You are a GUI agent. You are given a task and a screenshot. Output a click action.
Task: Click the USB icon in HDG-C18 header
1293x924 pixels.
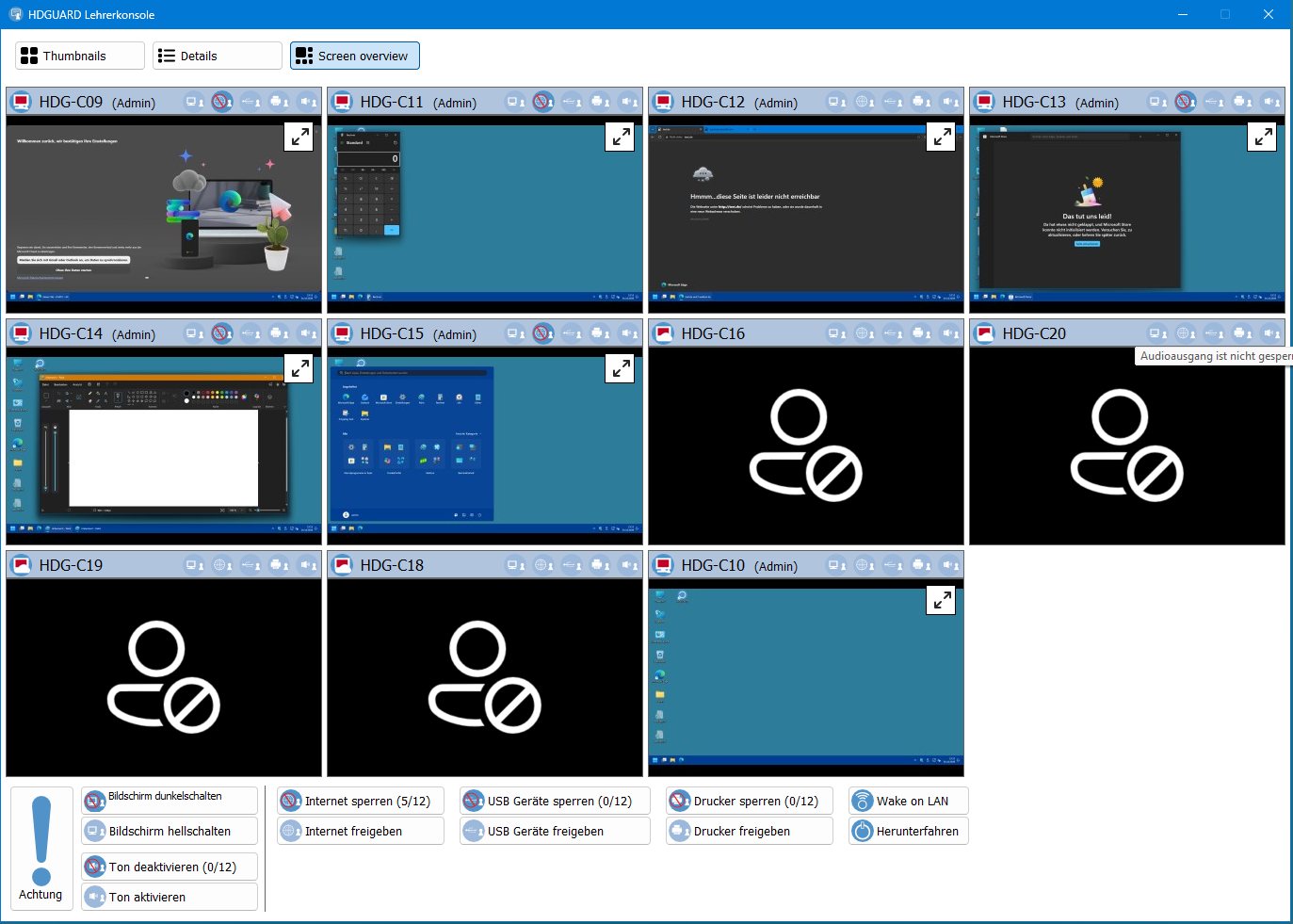pos(573,565)
